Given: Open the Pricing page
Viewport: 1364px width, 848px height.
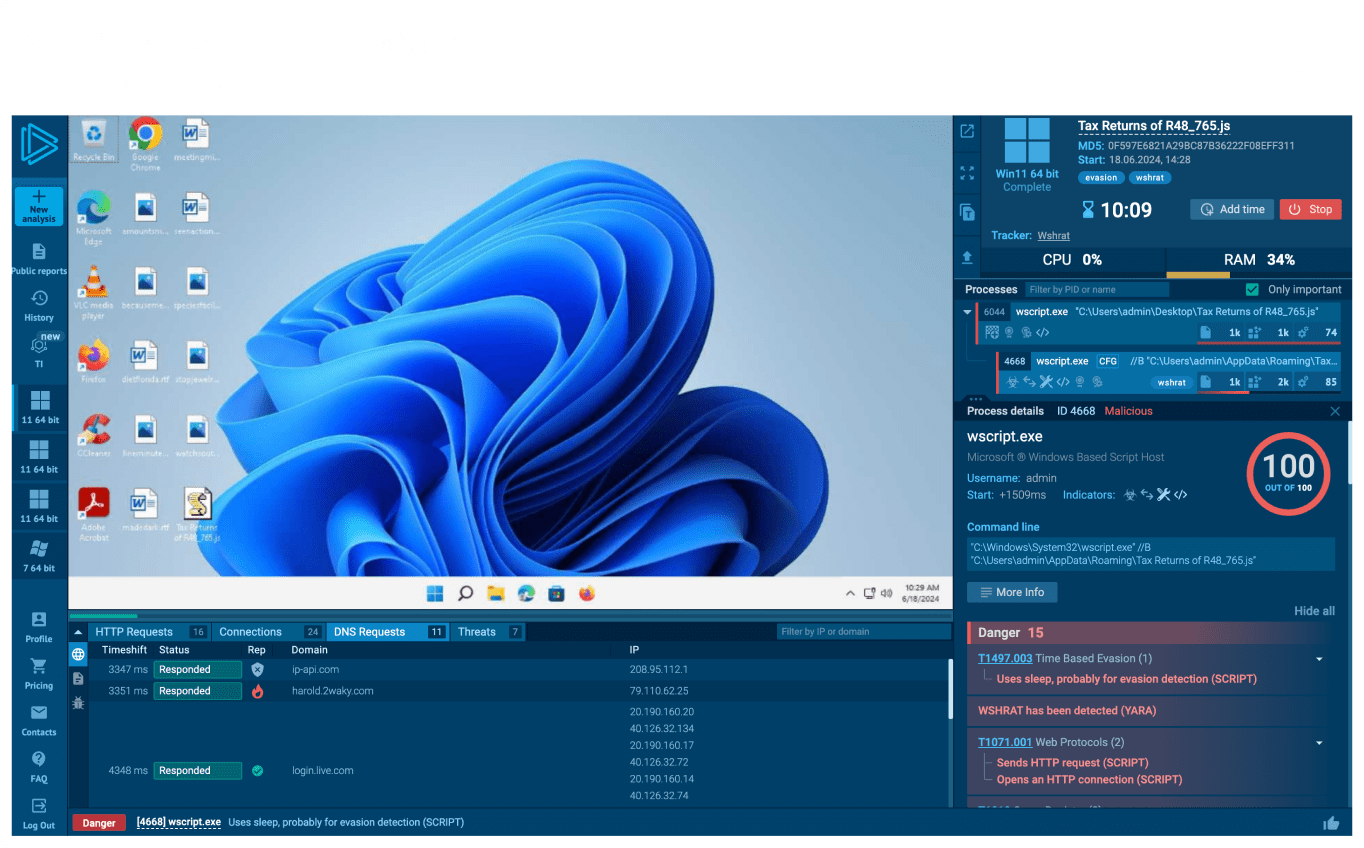Looking at the screenshot, I should point(39,674).
